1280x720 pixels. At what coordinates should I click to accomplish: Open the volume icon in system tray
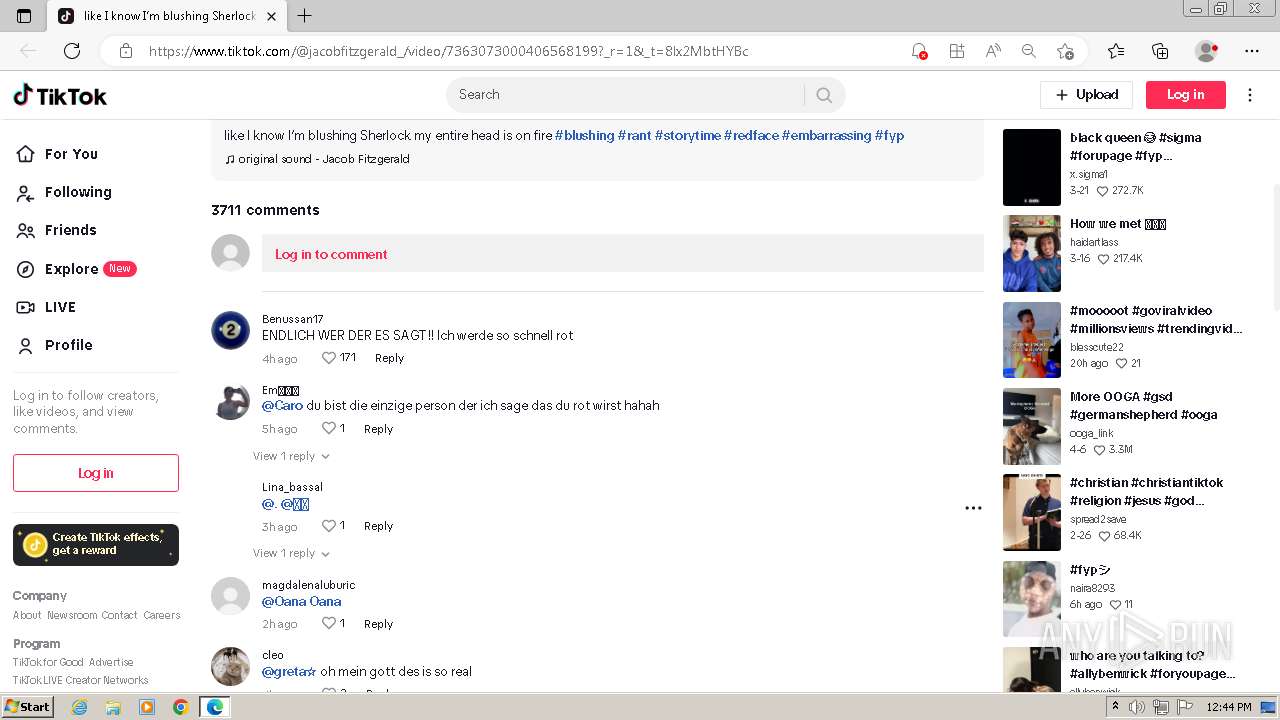1137,707
